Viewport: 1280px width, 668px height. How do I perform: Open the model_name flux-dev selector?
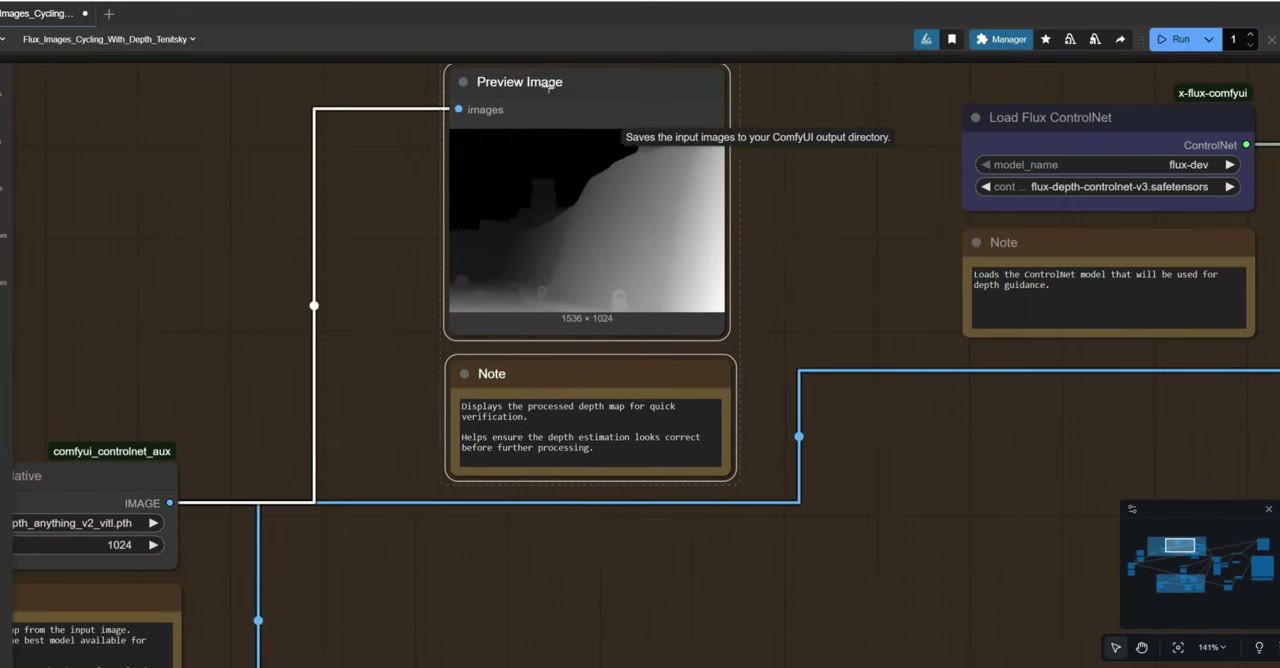(1107, 165)
